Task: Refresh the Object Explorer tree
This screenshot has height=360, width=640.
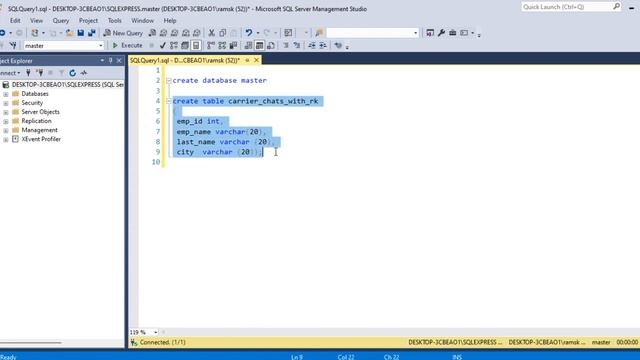Action: pyautogui.click(x=72, y=73)
